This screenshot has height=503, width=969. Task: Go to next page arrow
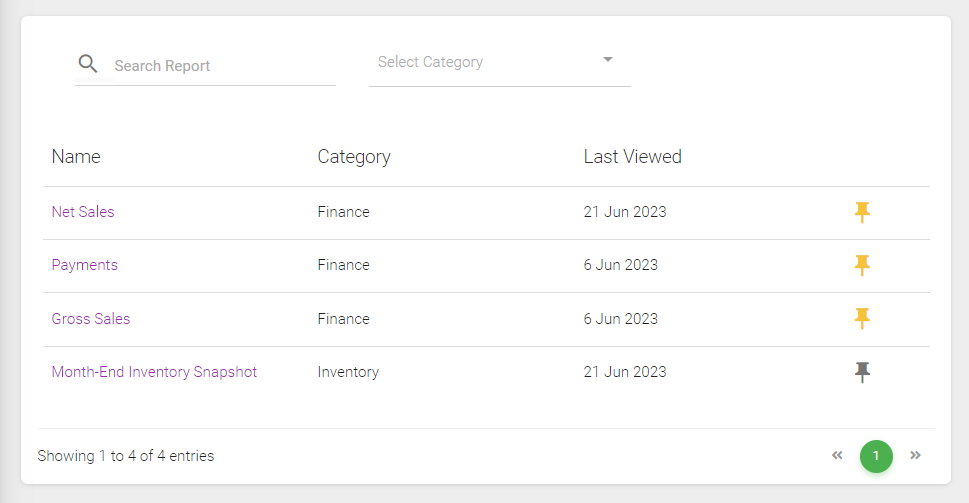click(x=915, y=456)
